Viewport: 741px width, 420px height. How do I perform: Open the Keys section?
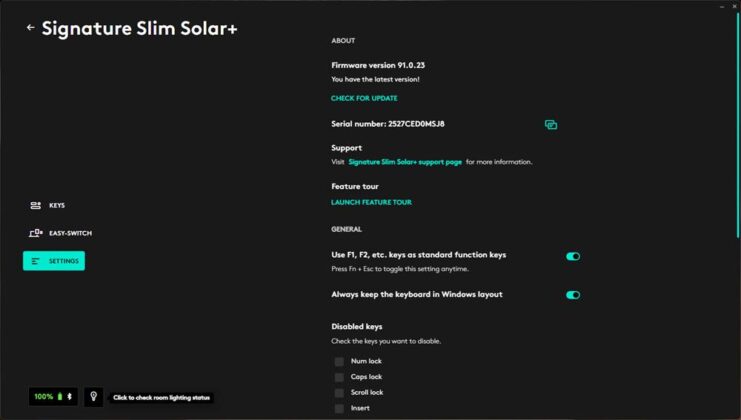[48, 206]
